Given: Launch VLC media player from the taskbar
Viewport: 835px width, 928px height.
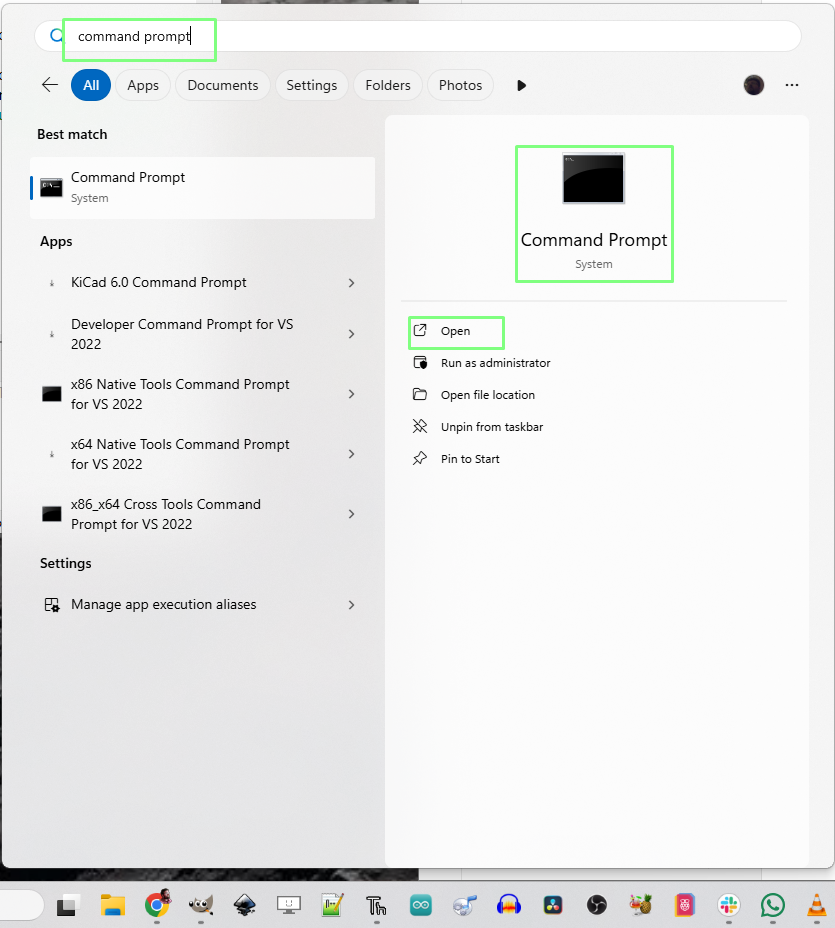Looking at the screenshot, I should (817, 905).
